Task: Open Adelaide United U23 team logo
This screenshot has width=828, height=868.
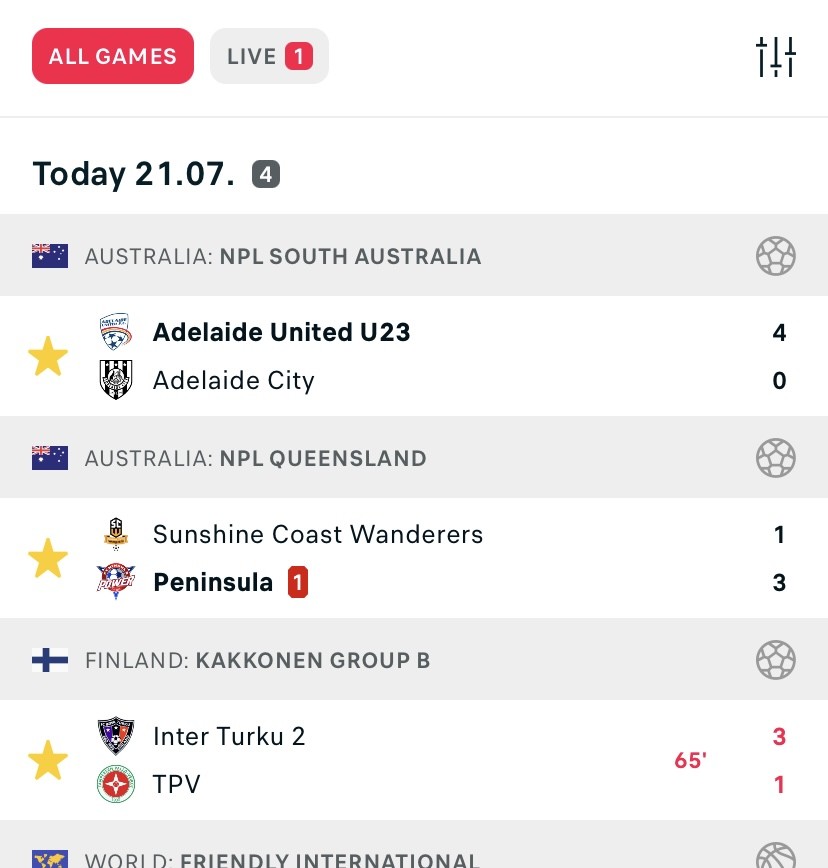Action: click(116, 332)
